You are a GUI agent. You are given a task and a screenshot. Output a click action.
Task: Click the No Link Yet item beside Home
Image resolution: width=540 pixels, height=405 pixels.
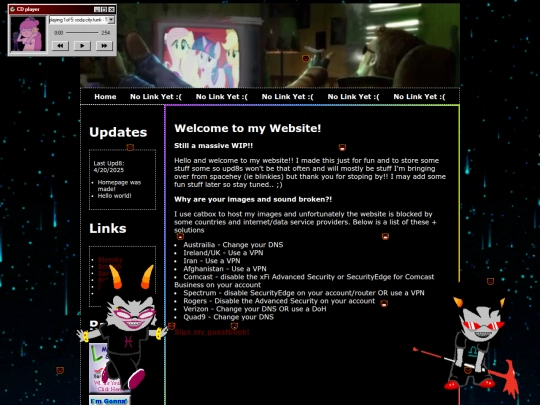point(156,97)
